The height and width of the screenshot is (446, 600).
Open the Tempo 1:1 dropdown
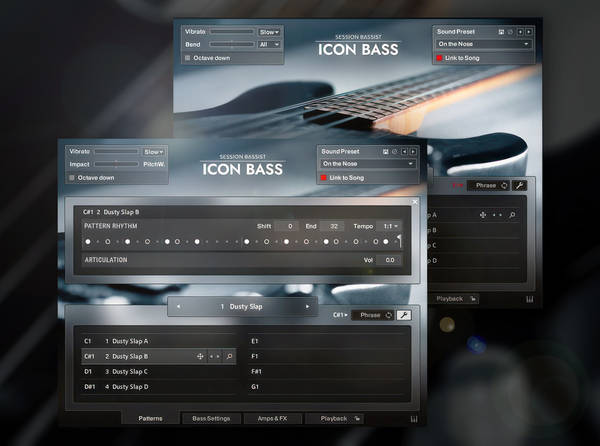(390, 226)
